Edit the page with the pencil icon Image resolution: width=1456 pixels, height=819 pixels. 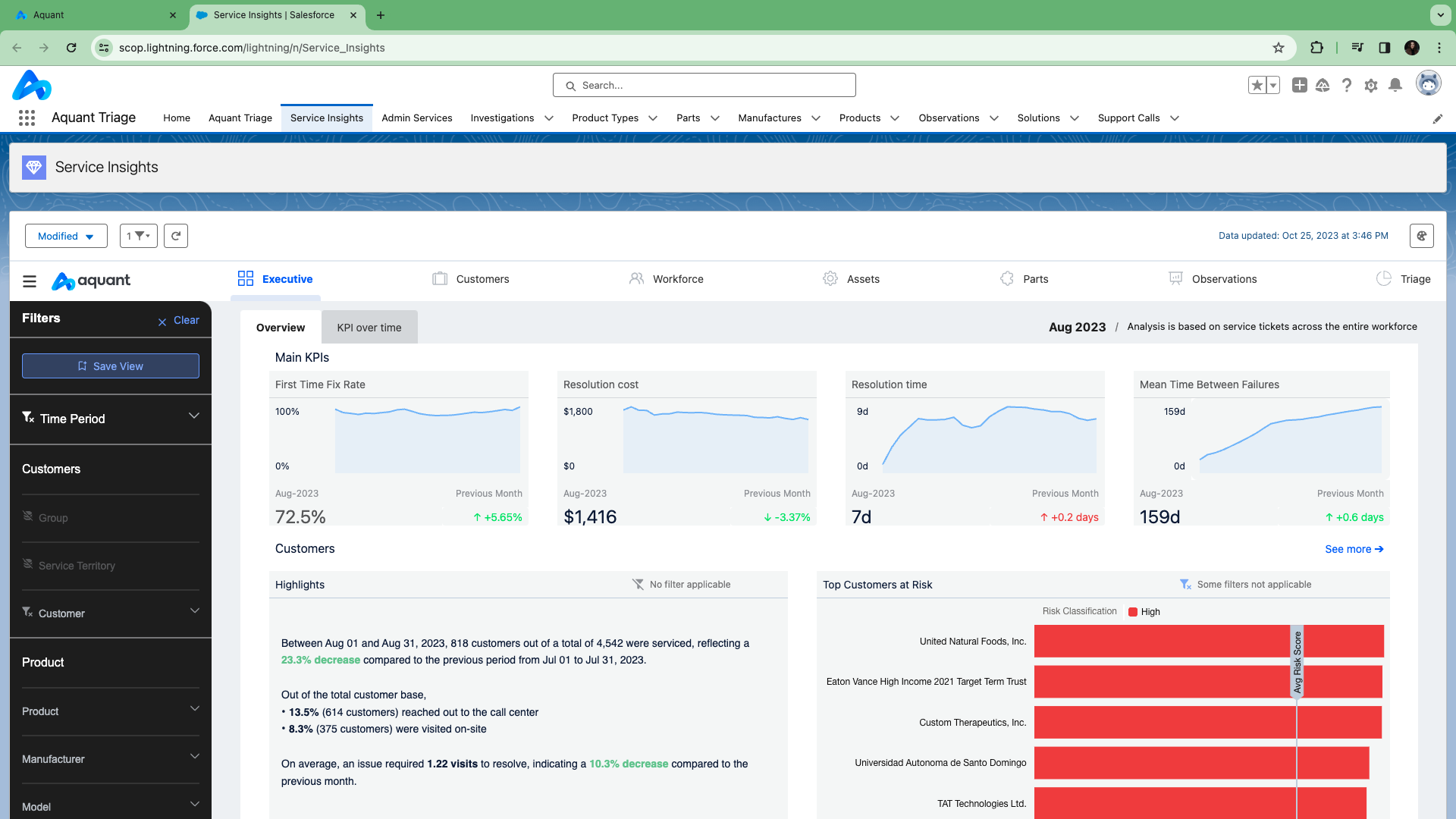(x=1438, y=118)
